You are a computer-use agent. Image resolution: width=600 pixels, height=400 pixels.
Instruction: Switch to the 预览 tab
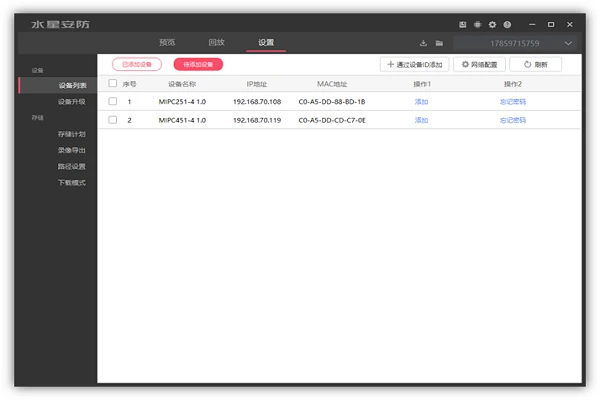167,42
